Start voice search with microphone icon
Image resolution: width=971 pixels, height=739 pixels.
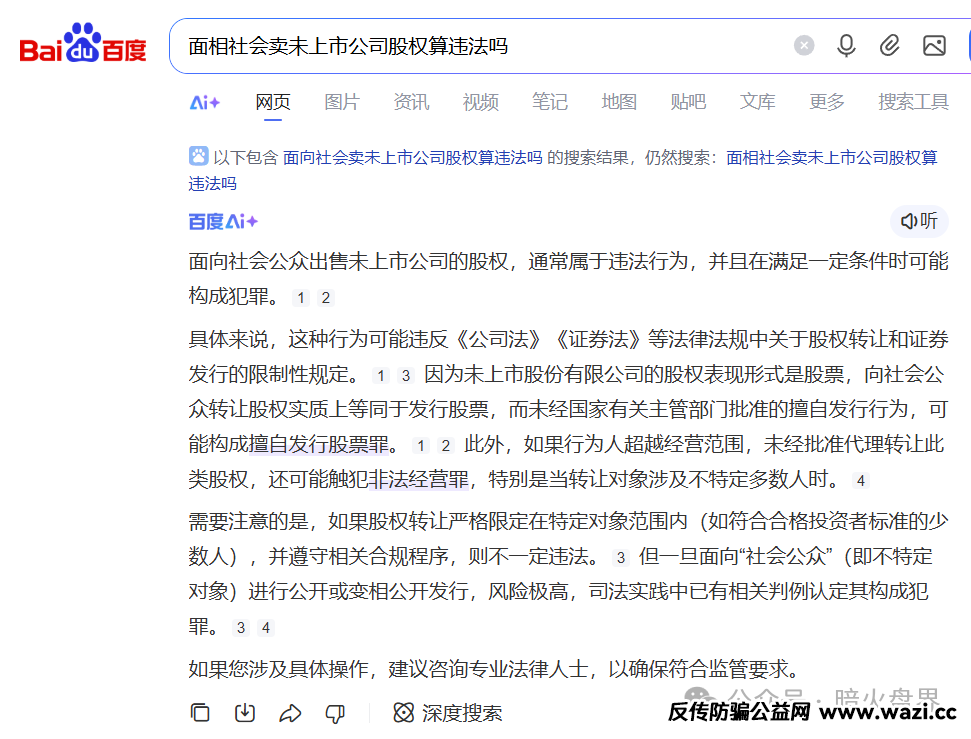(846, 46)
